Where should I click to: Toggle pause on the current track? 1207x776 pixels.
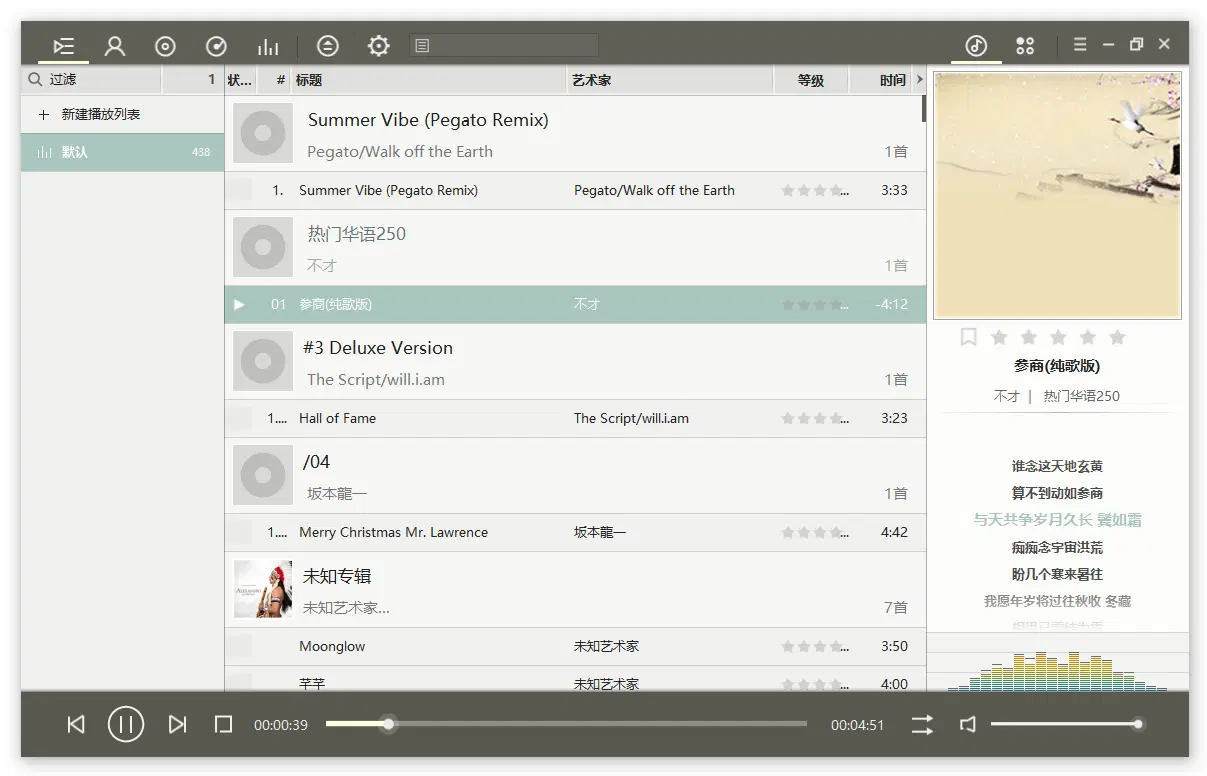click(126, 724)
